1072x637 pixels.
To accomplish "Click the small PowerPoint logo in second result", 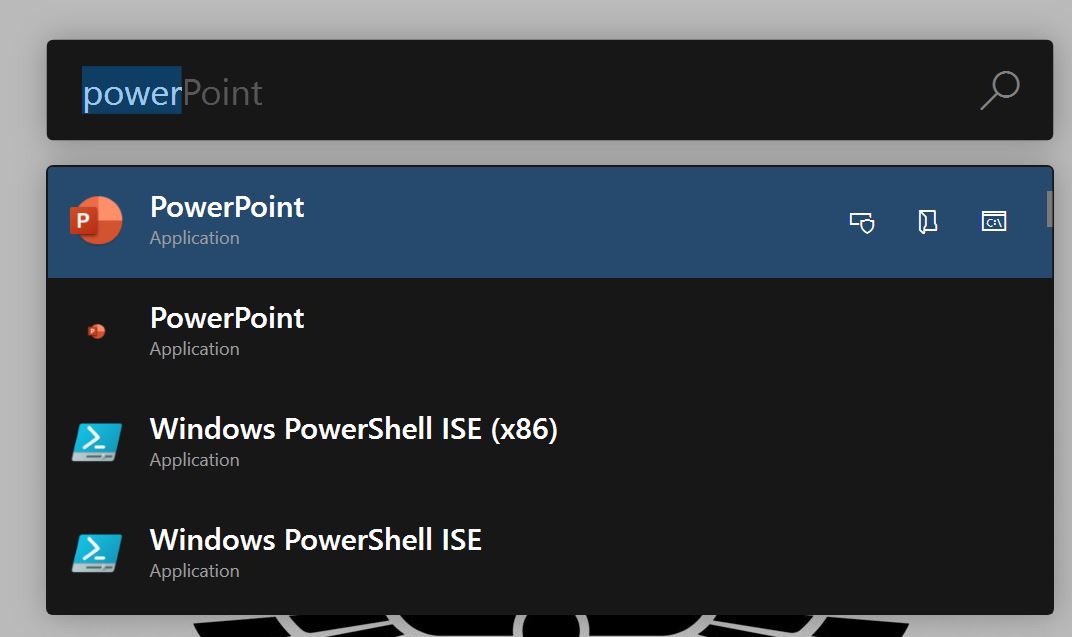I will [96, 331].
